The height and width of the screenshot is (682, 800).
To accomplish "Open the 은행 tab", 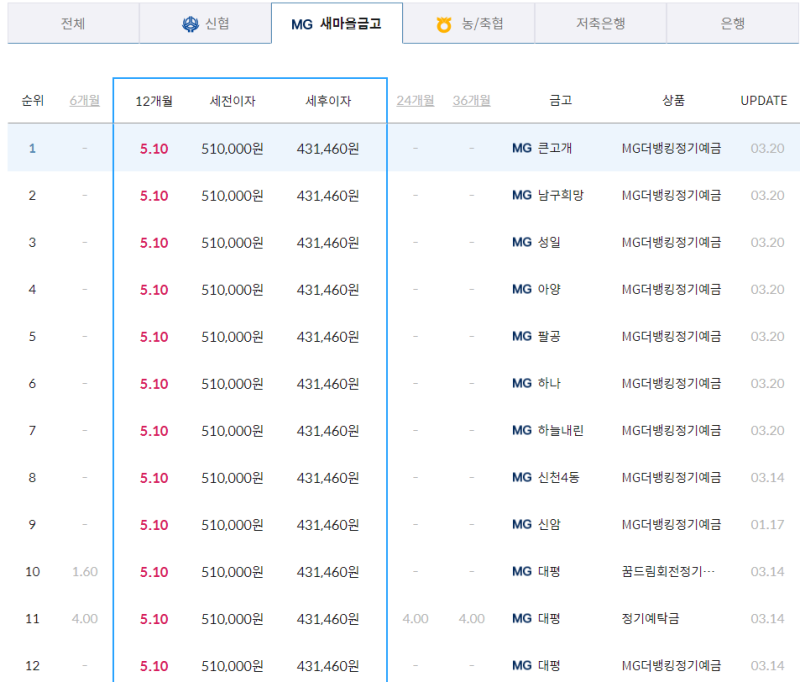I will [x=733, y=23].
